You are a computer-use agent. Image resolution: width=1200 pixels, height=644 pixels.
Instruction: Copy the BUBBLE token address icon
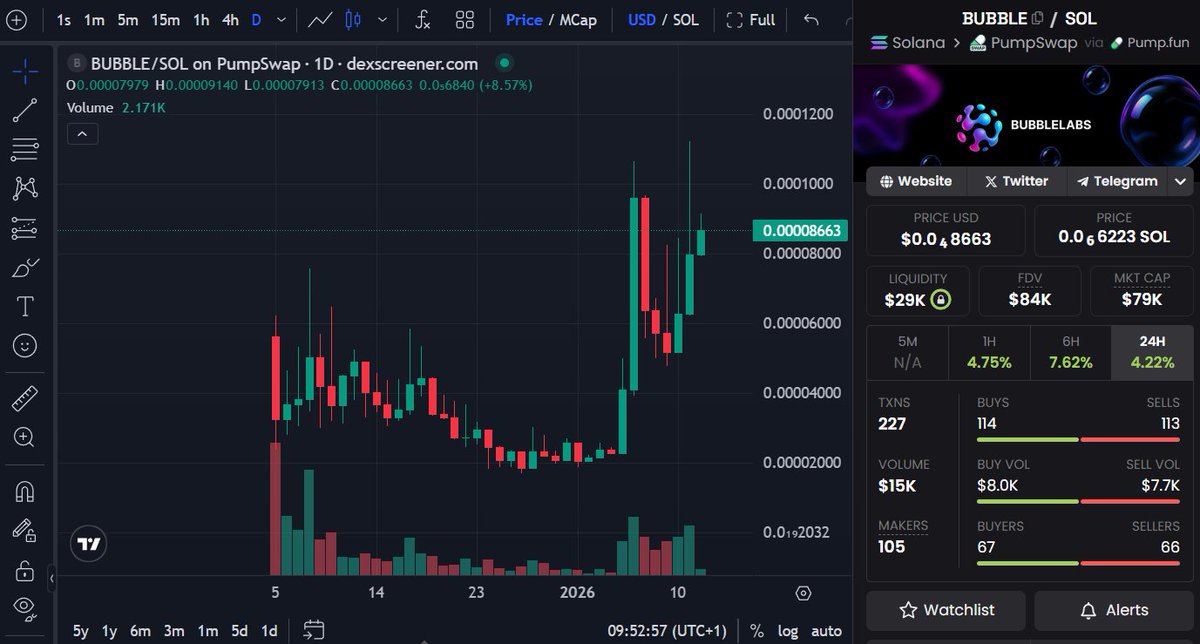click(1037, 18)
